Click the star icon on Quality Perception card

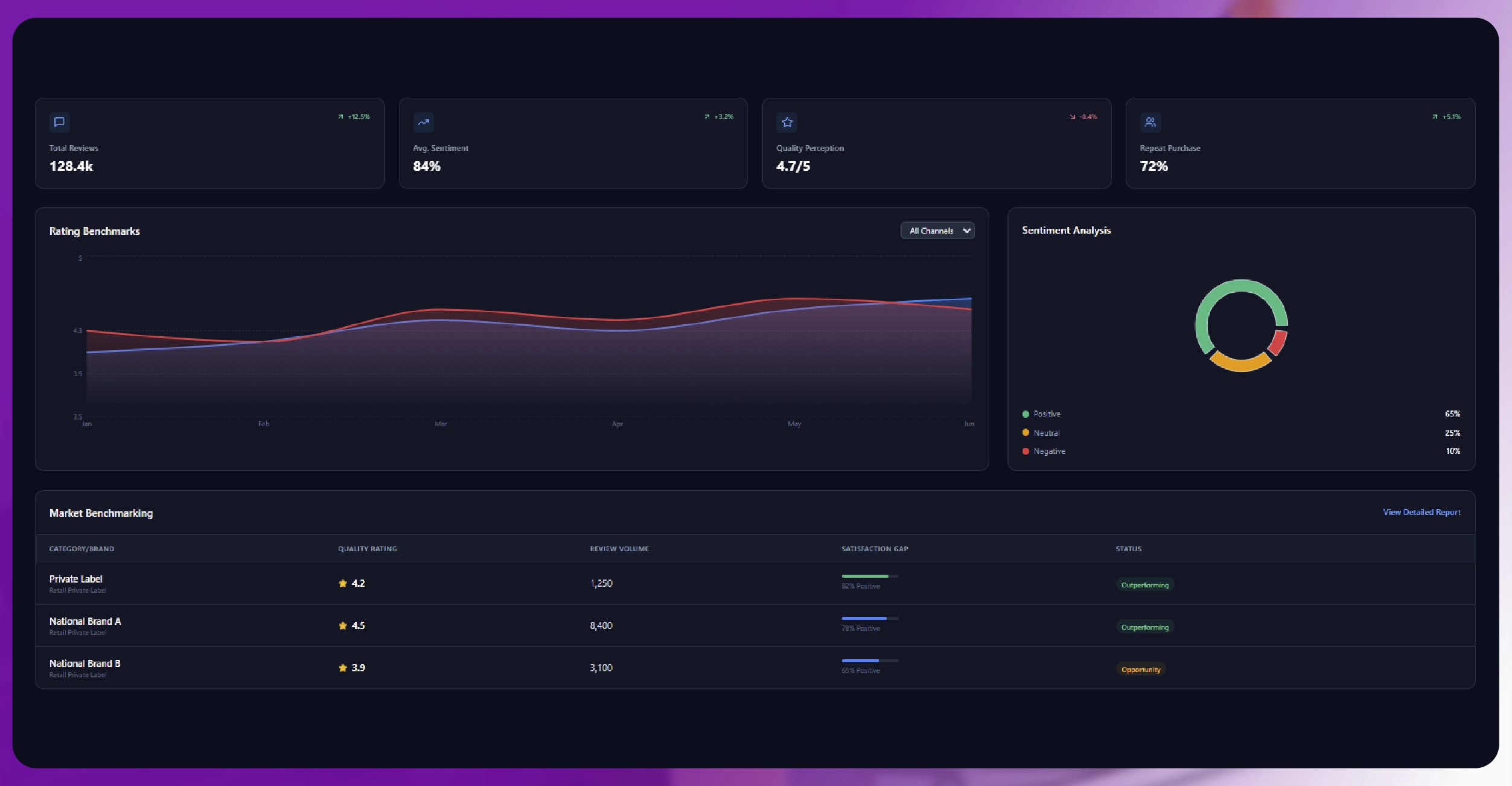click(788, 123)
